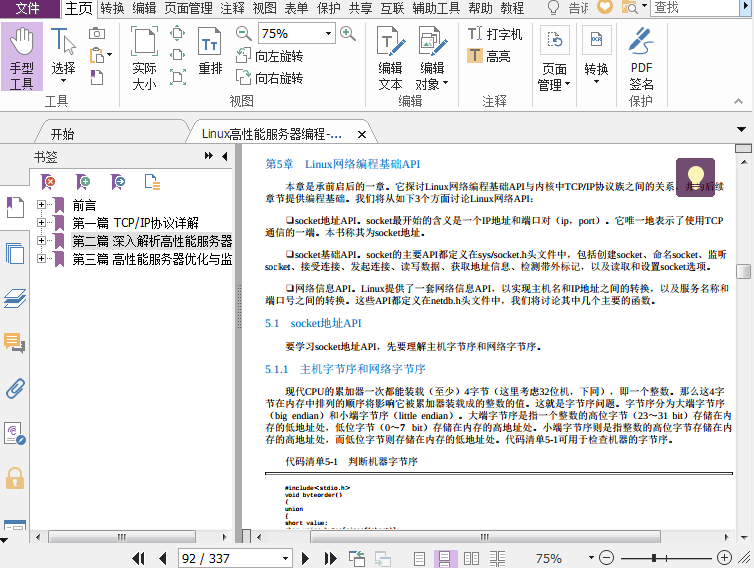This screenshot has height=568, width=754.
Task: Rotate the view right (向右旋转)
Action: [269, 77]
